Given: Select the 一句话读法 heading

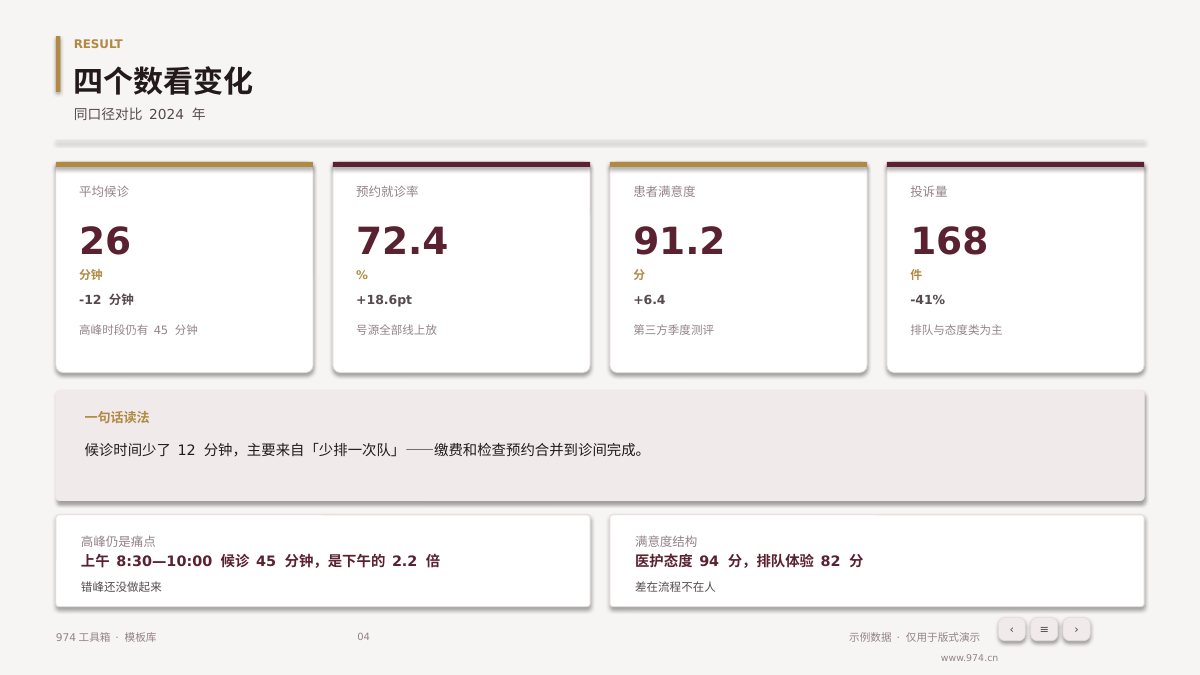Looking at the screenshot, I should [117, 417].
